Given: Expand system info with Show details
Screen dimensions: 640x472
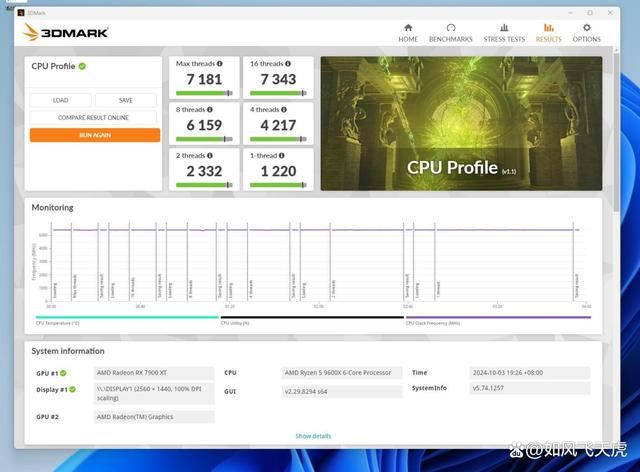Looking at the screenshot, I should click(x=313, y=436).
